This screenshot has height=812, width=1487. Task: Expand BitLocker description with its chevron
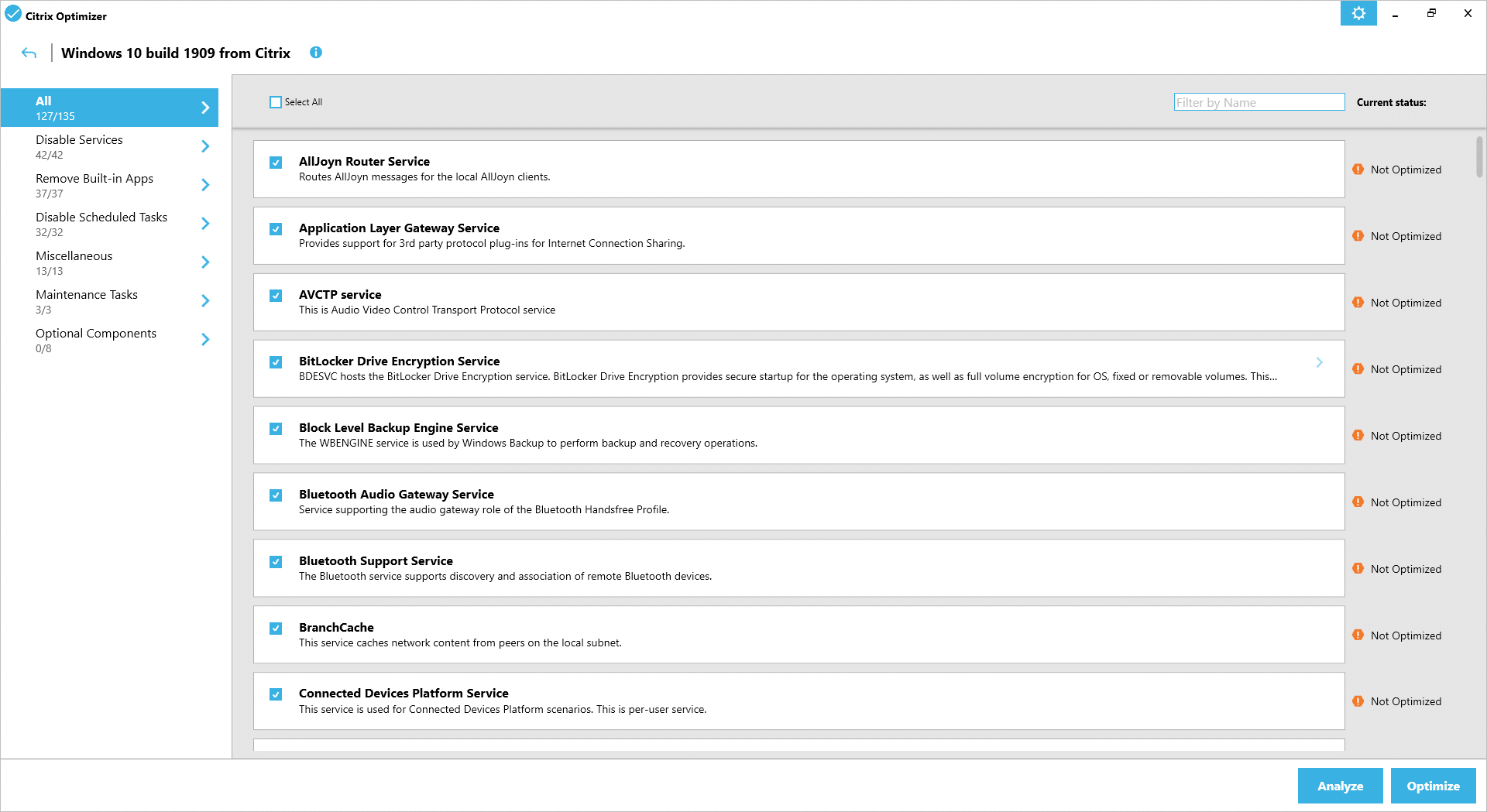[1320, 362]
